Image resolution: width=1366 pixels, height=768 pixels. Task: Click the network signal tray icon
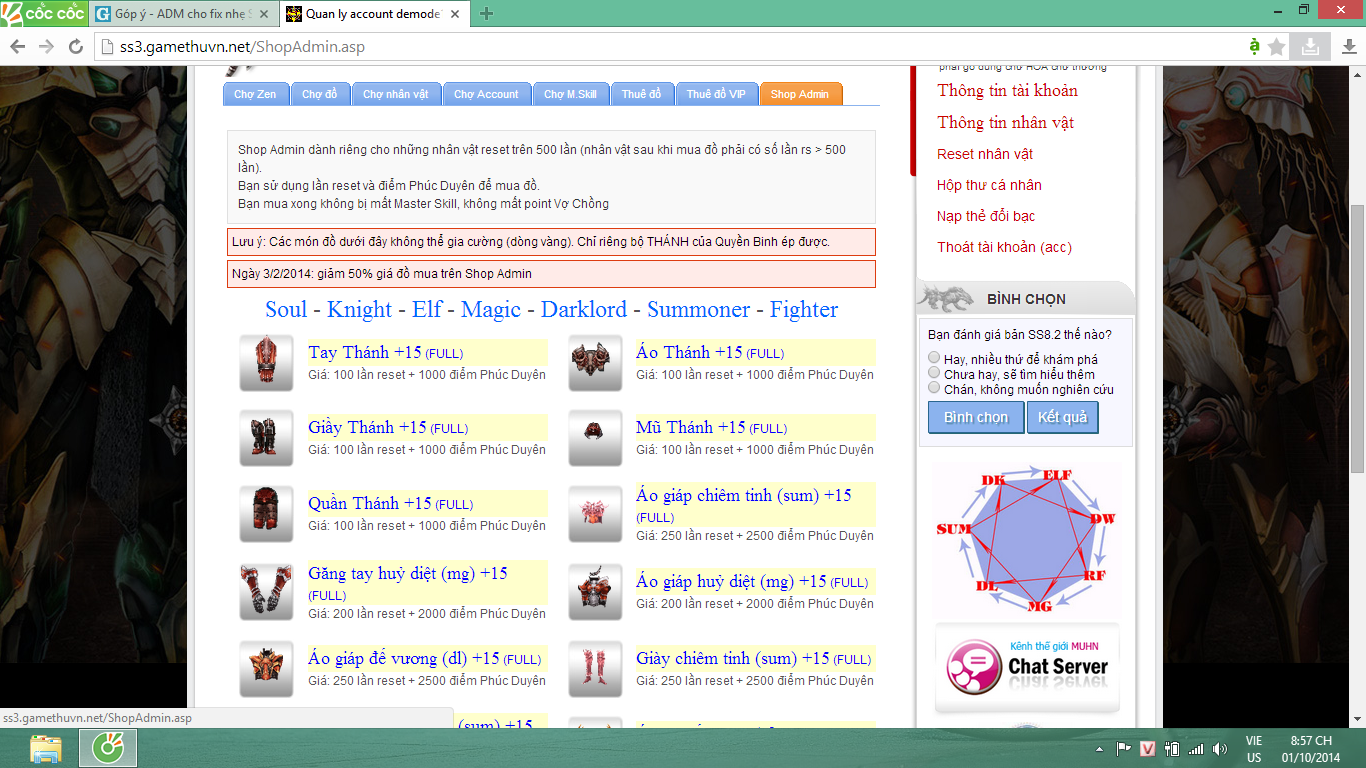[1196, 749]
